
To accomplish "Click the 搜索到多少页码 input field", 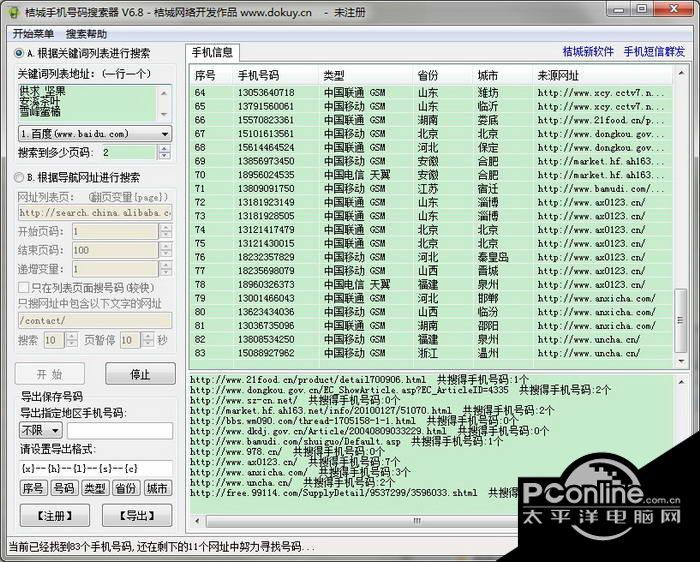I will coord(129,152).
